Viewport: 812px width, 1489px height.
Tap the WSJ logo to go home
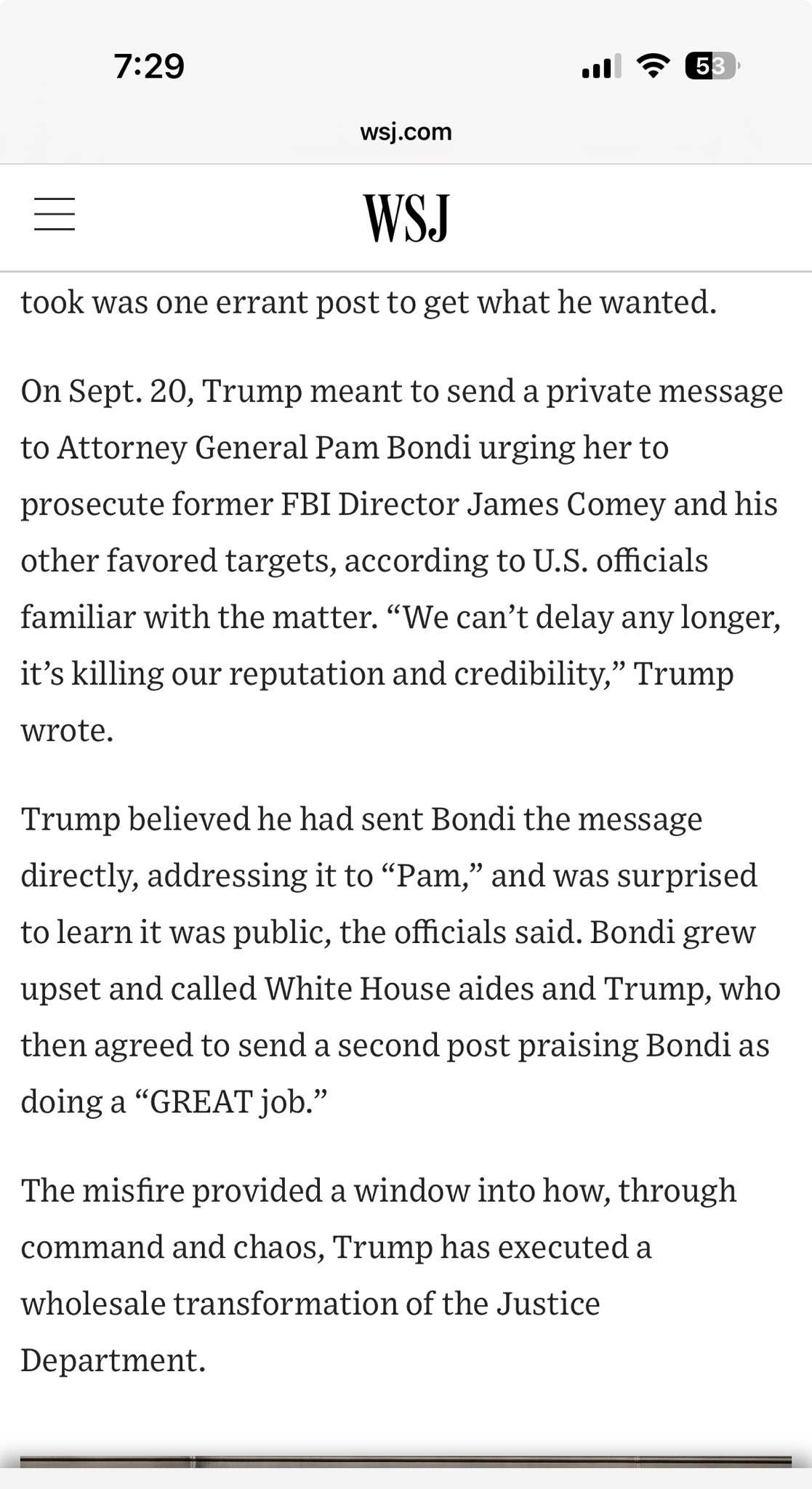click(406, 217)
